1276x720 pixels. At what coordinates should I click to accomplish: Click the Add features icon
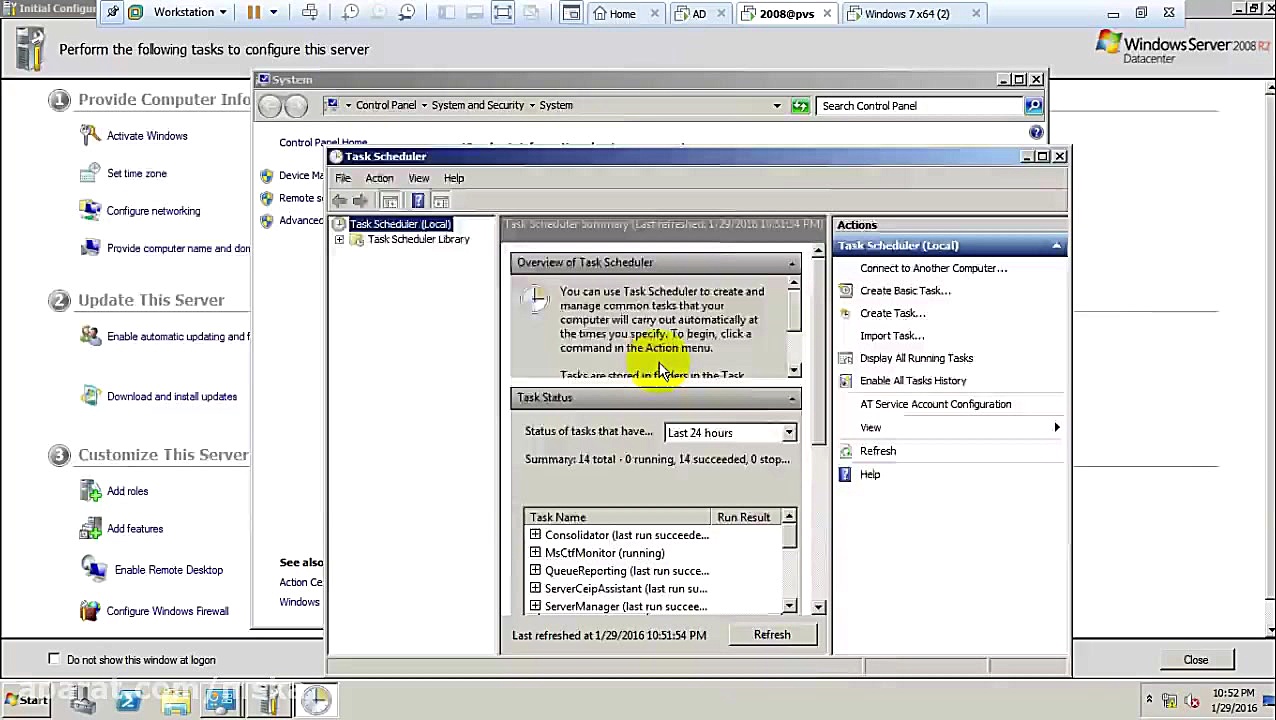[x=90, y=529]
